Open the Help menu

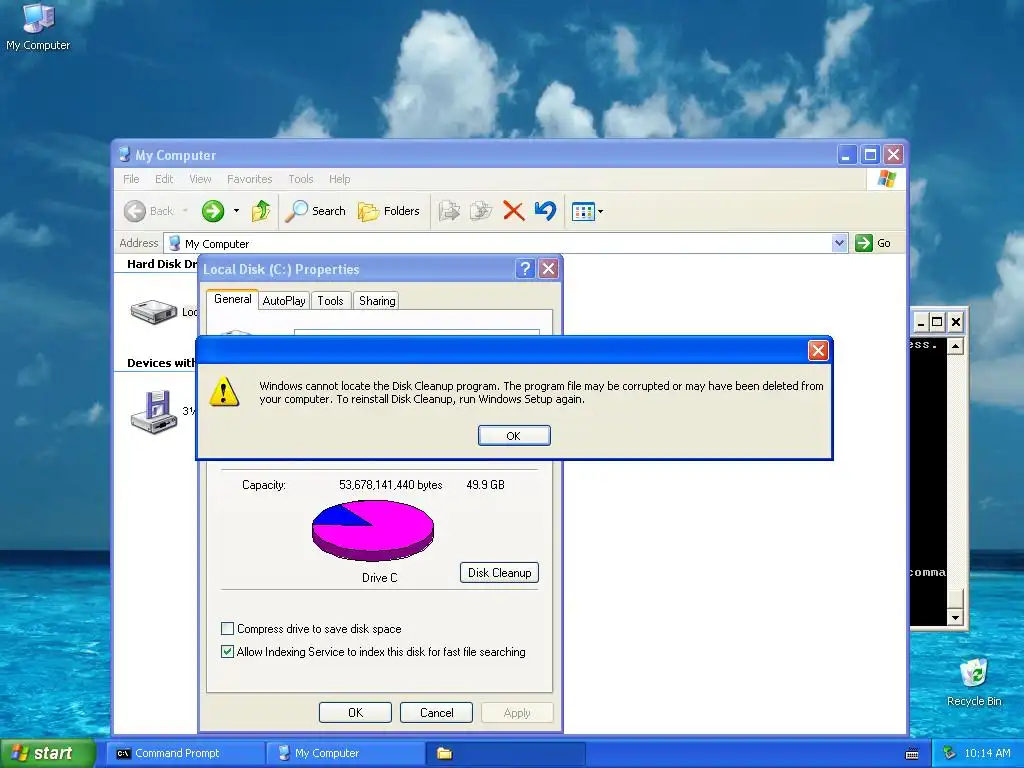340,179
